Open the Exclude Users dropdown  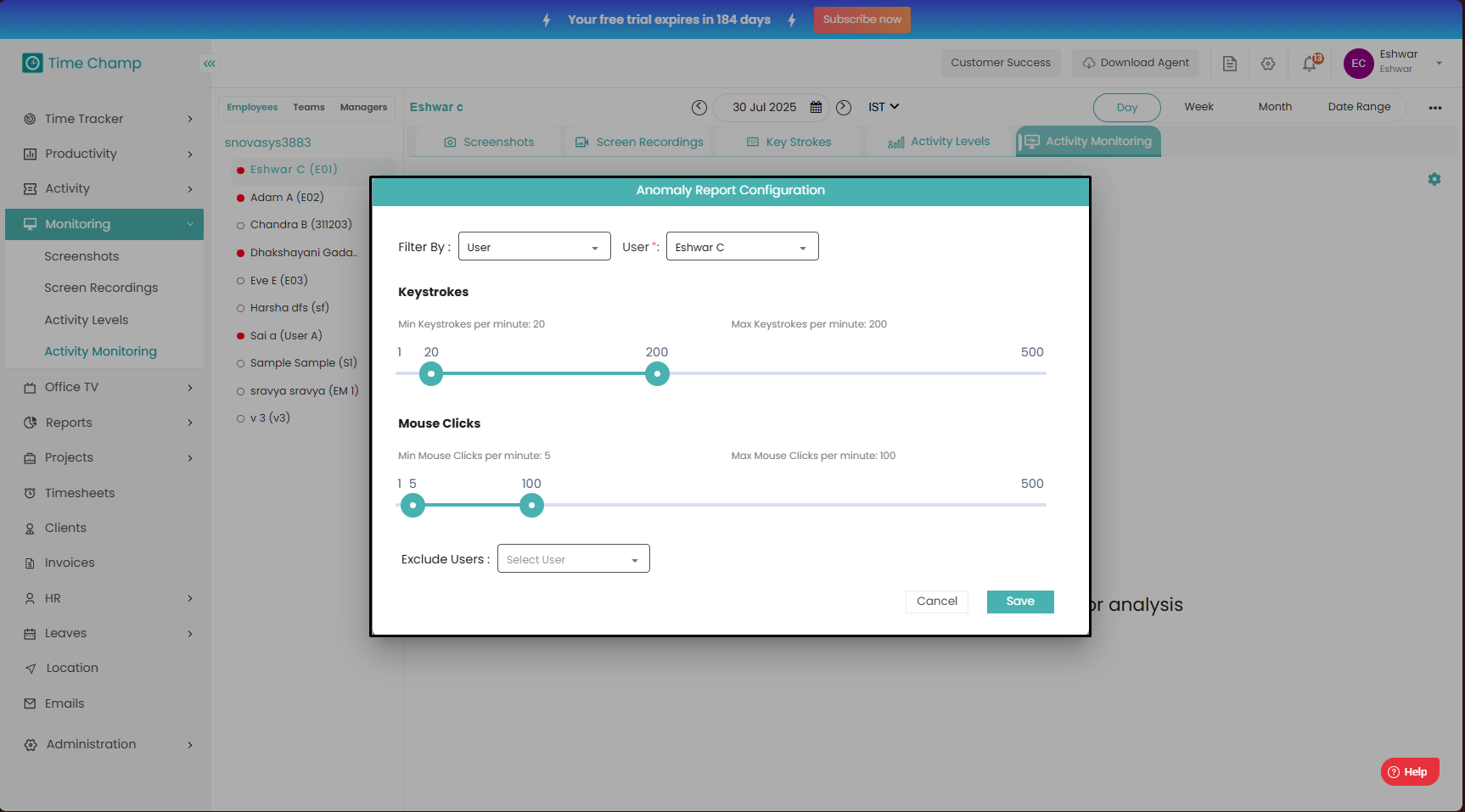click(x=573, y=559)
